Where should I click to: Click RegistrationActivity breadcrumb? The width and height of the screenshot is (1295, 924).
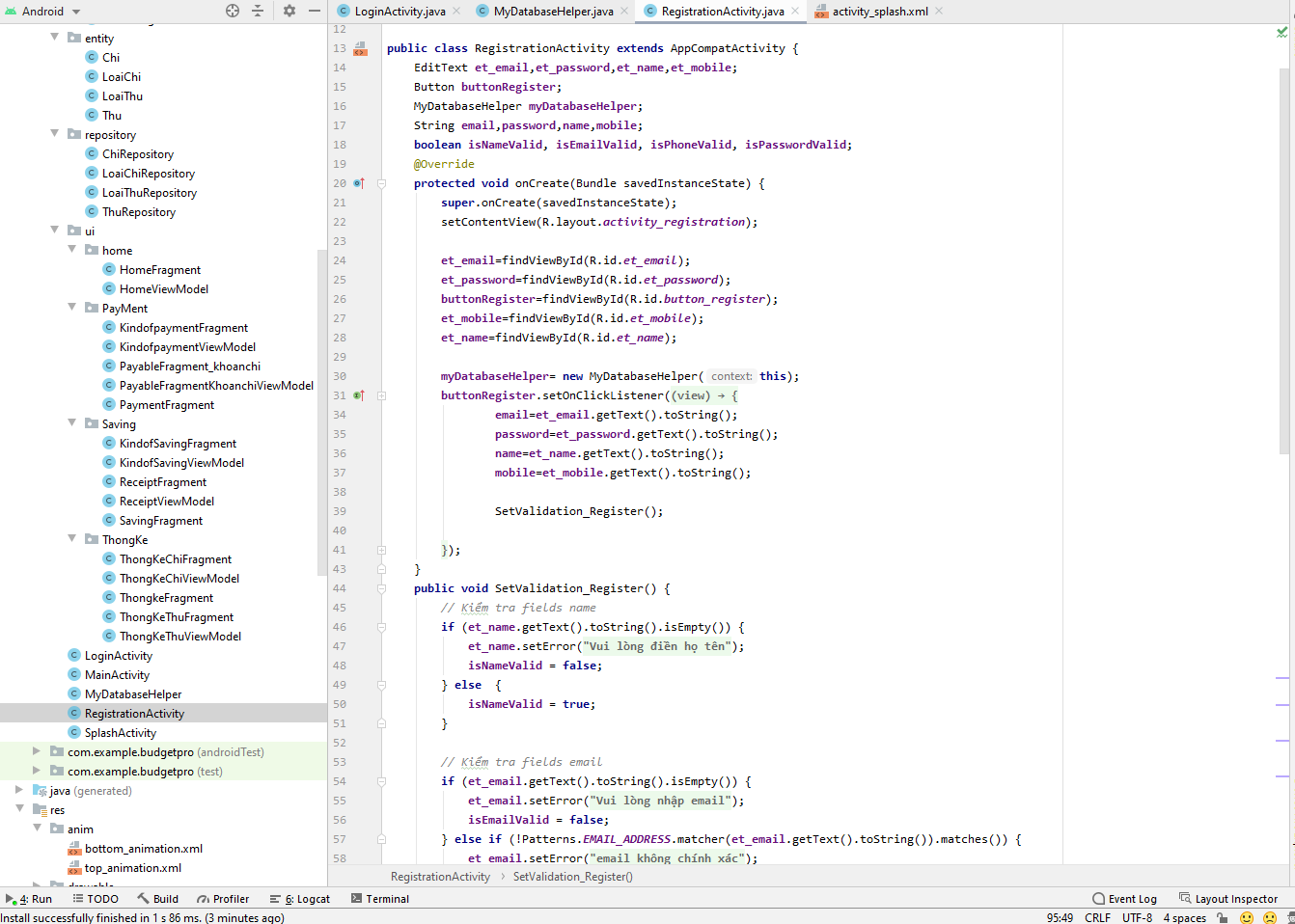coord(440,877)
